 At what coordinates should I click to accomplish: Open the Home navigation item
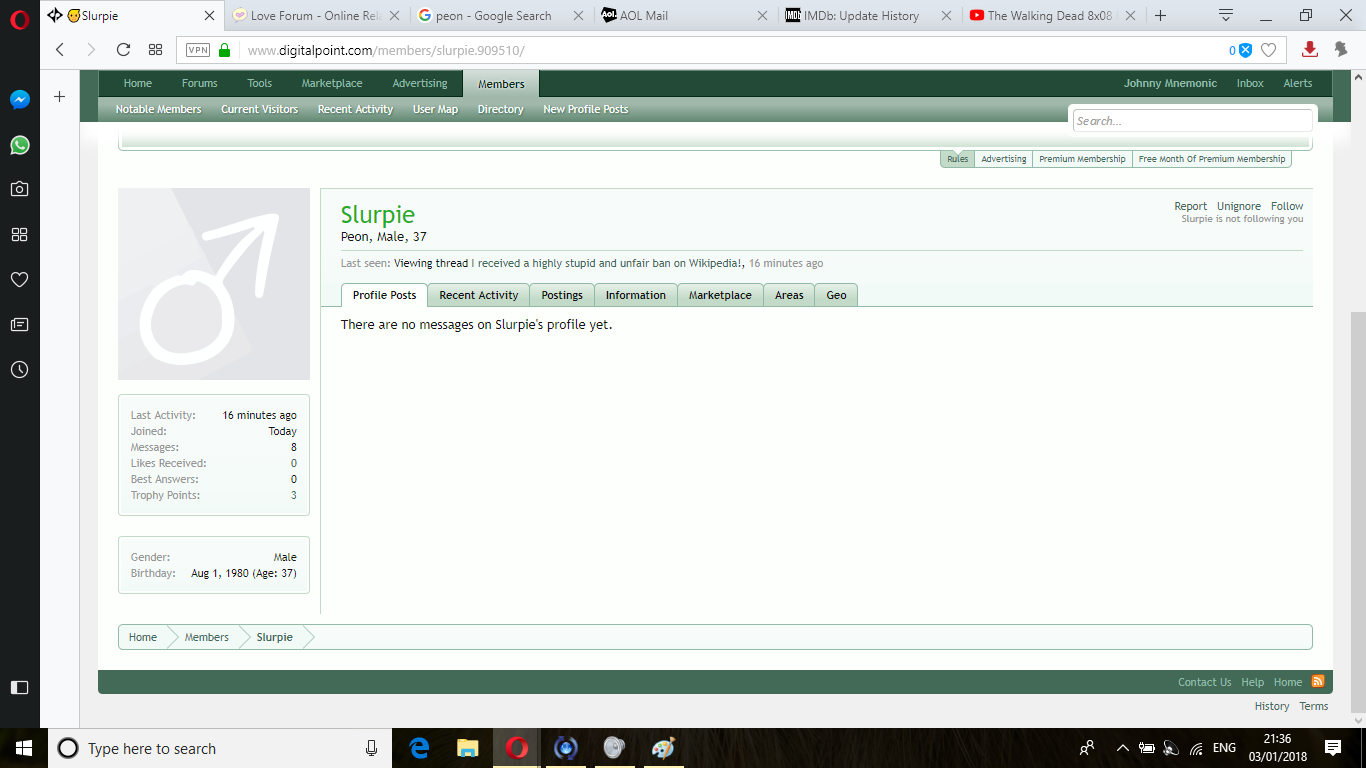[x=138, y=83]
